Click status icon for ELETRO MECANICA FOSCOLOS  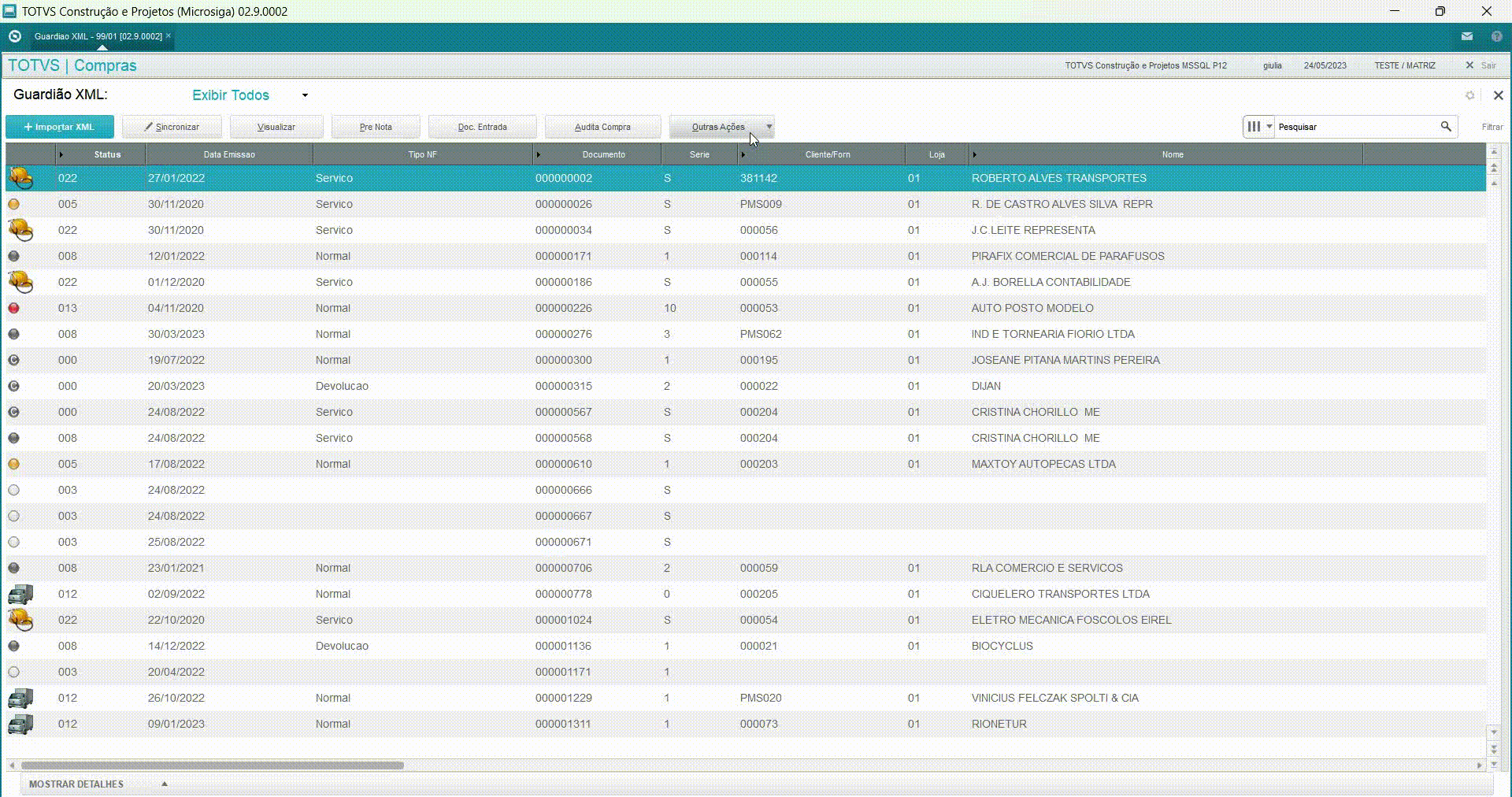pos(20,620)
